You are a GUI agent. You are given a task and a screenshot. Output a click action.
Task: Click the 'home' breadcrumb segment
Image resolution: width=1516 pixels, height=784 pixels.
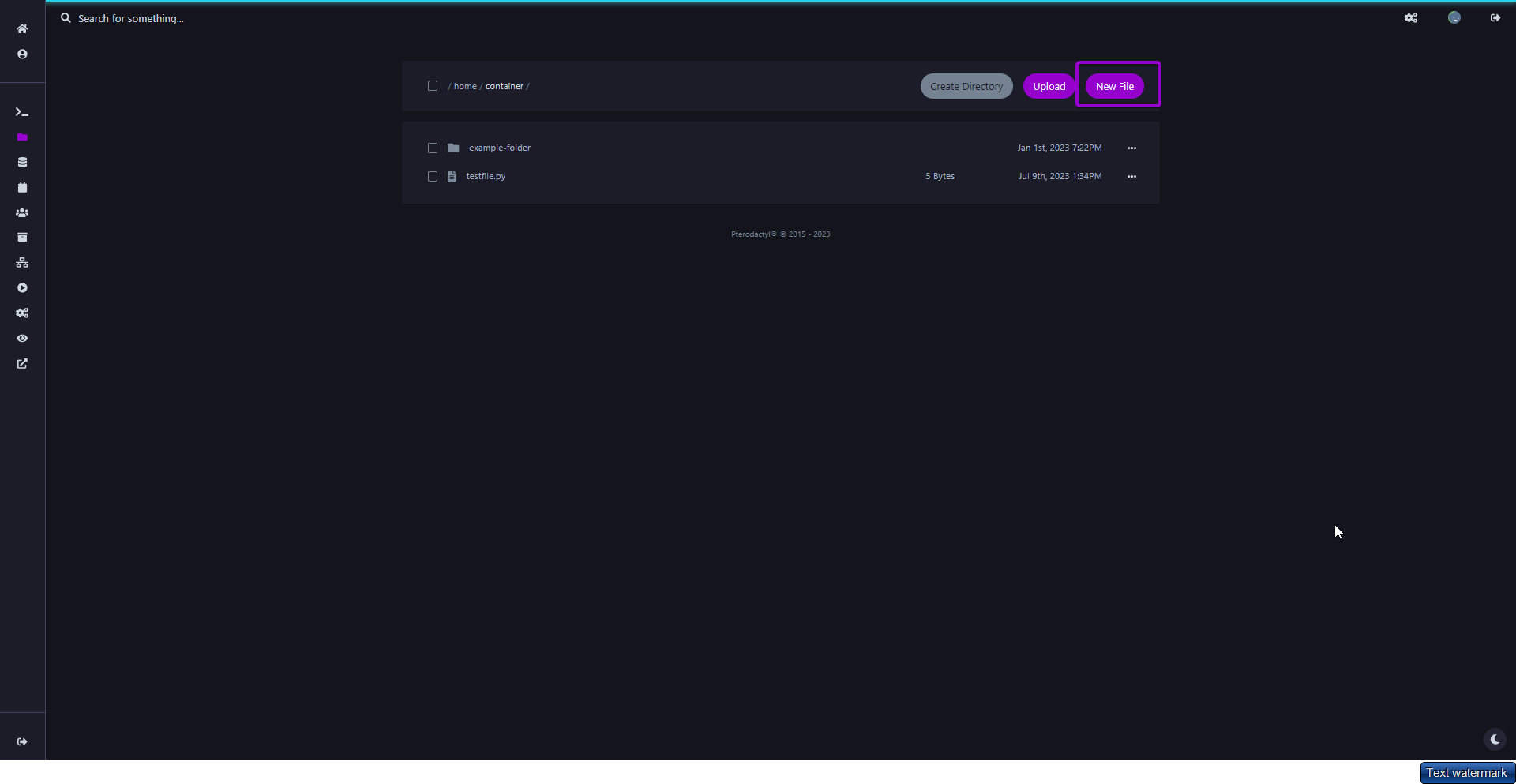(465, 87)
